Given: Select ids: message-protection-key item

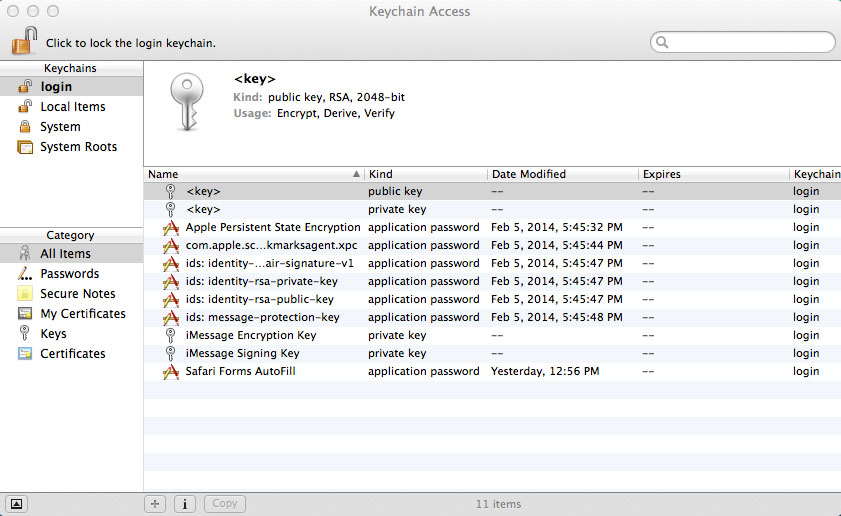Looking at the screenshot, I should click(x=492, y=317).
